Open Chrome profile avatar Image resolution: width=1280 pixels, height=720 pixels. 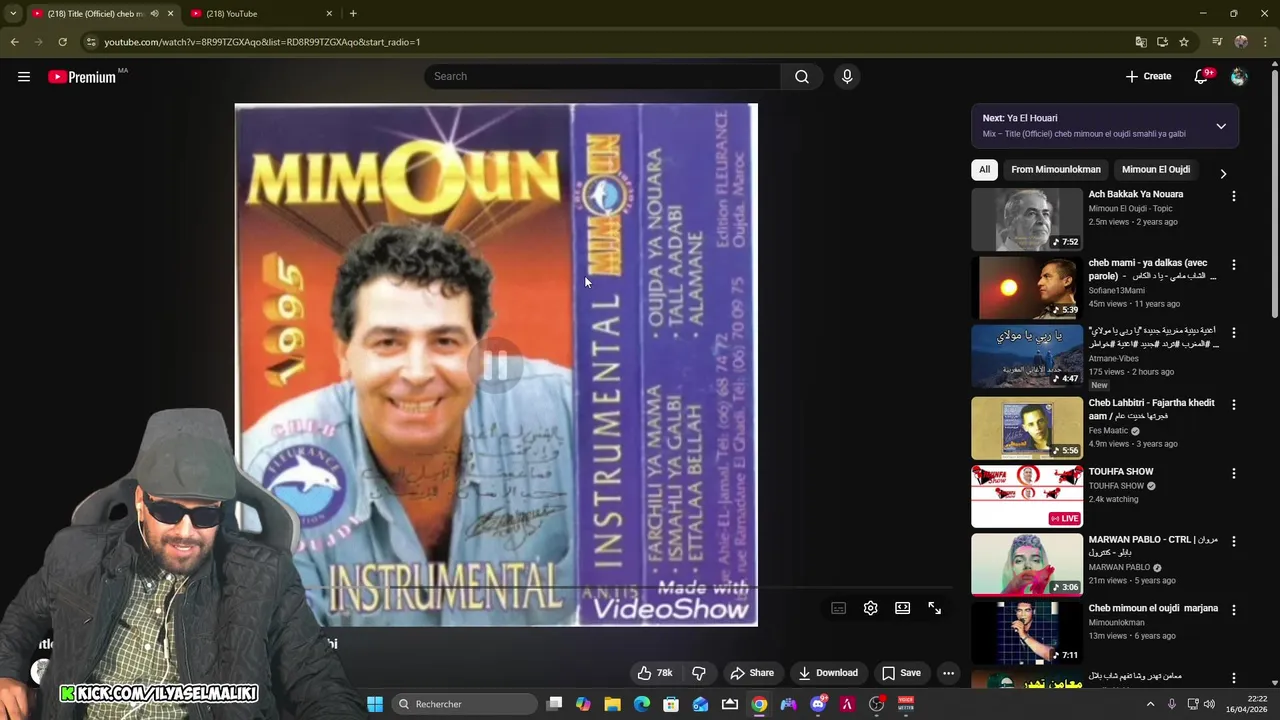1241,42
